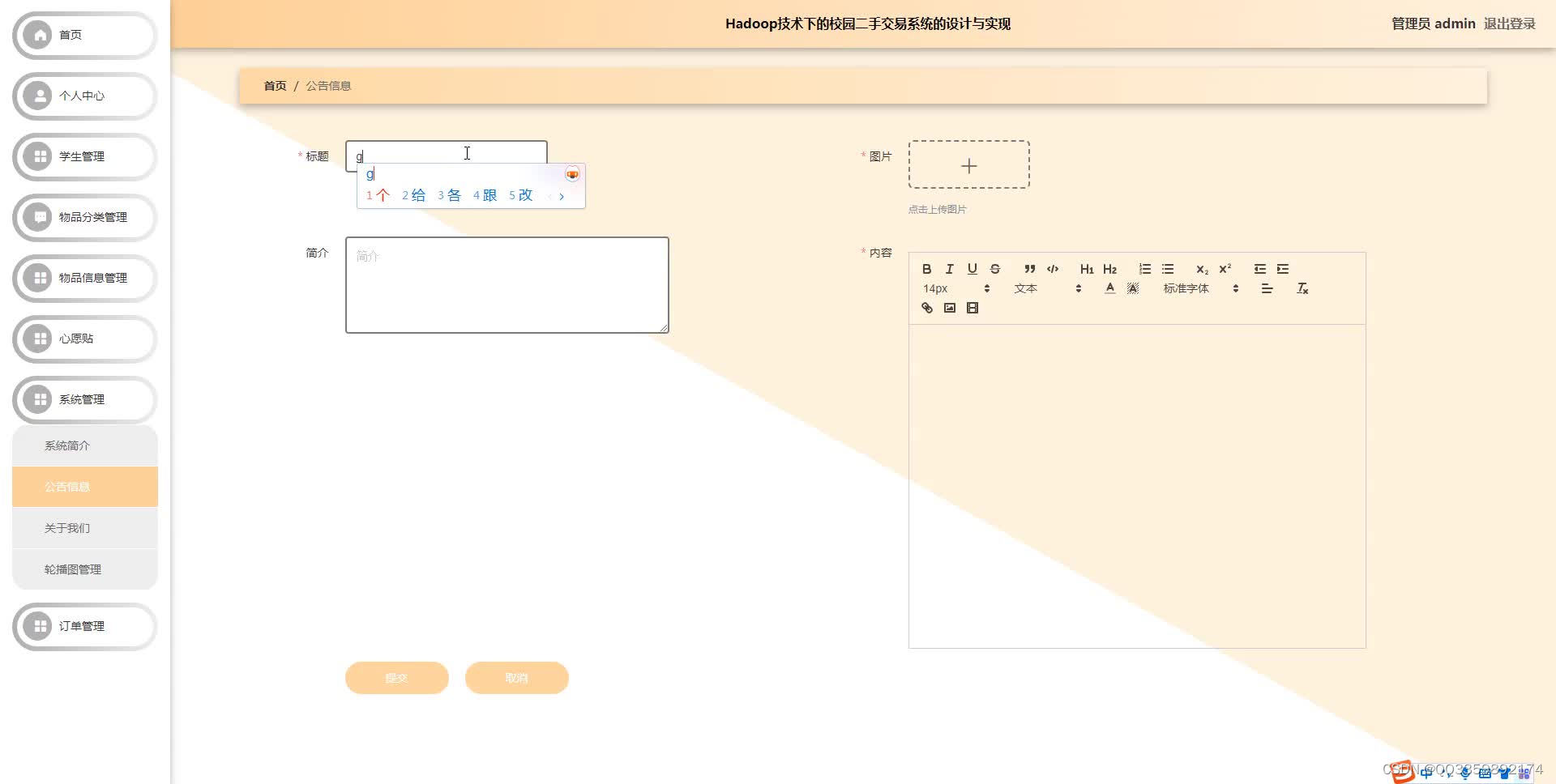
Task: Collapse the 系统管理 sidebar menu
Action: (84, 399)
